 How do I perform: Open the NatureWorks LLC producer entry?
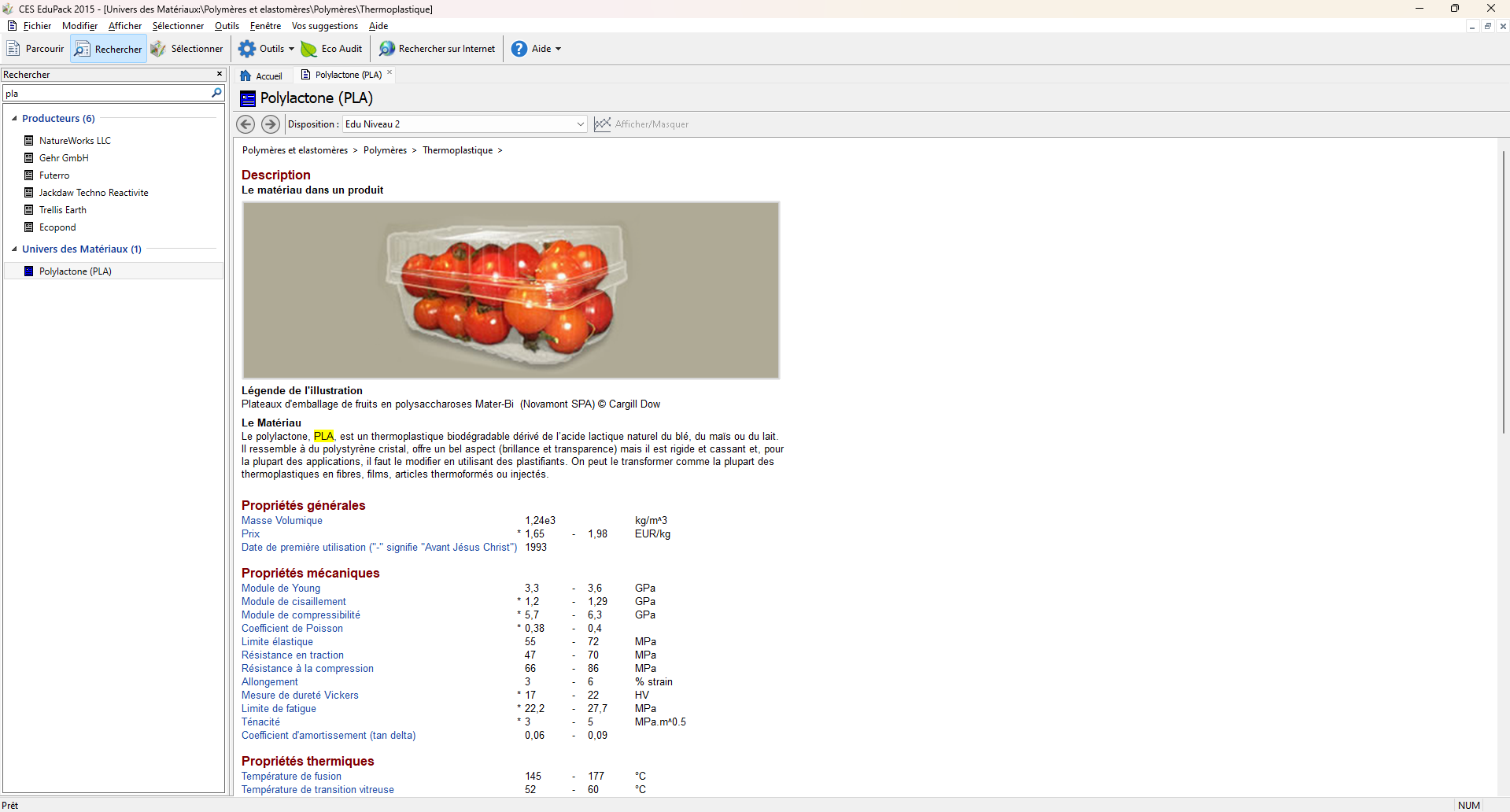(75, 141)
